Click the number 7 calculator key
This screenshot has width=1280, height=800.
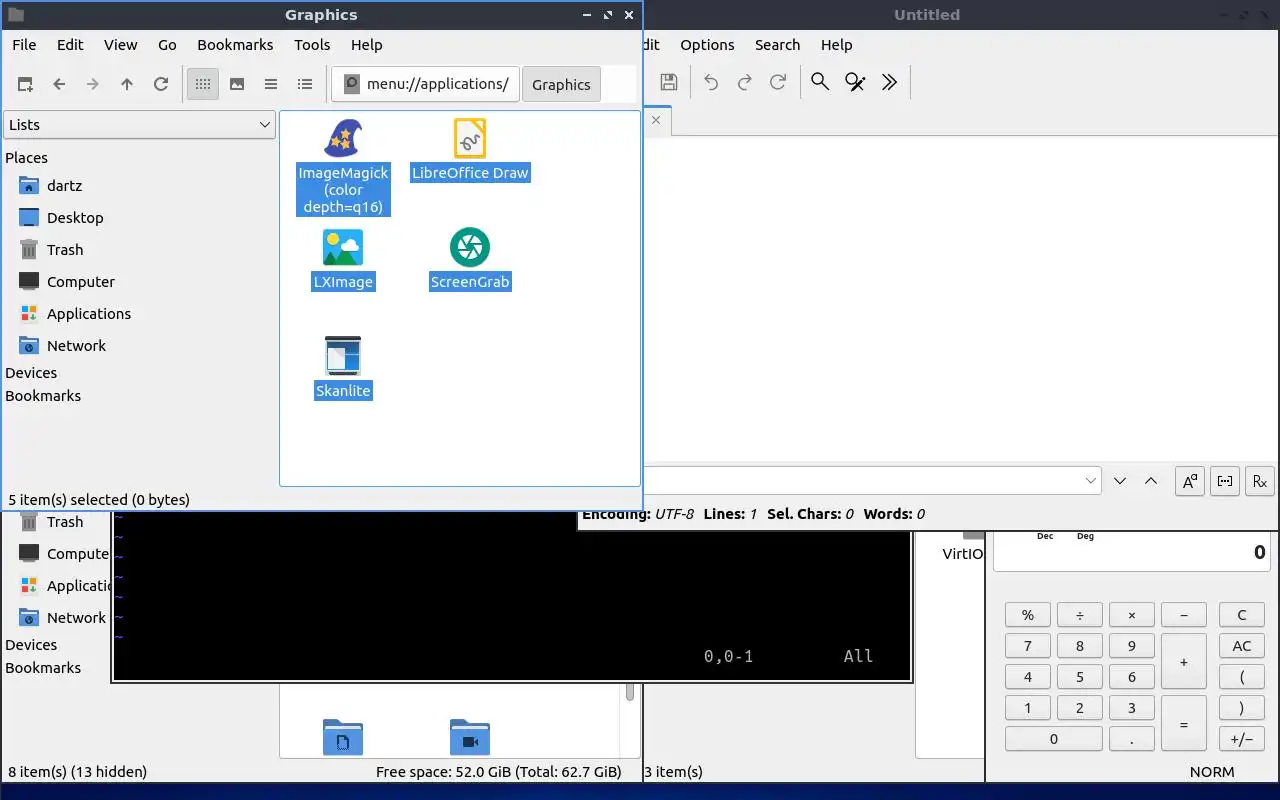1028,646
